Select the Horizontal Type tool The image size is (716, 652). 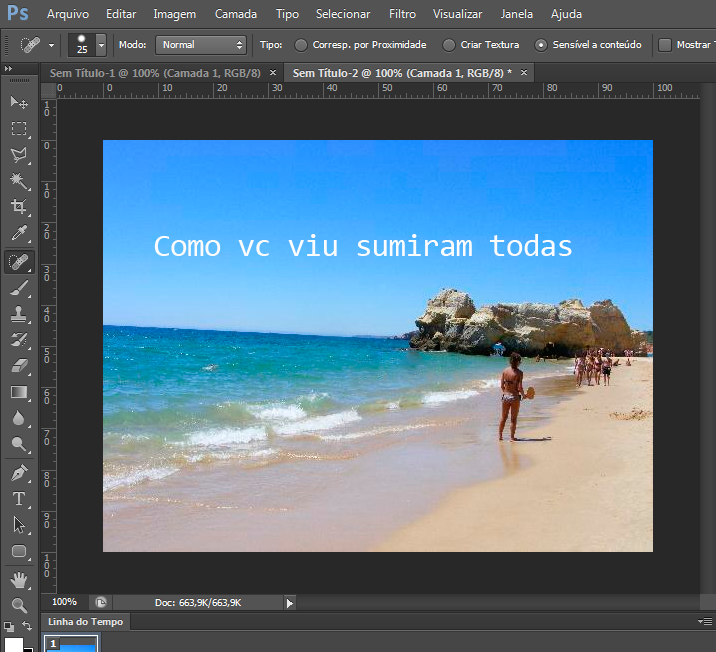point(19,499)
